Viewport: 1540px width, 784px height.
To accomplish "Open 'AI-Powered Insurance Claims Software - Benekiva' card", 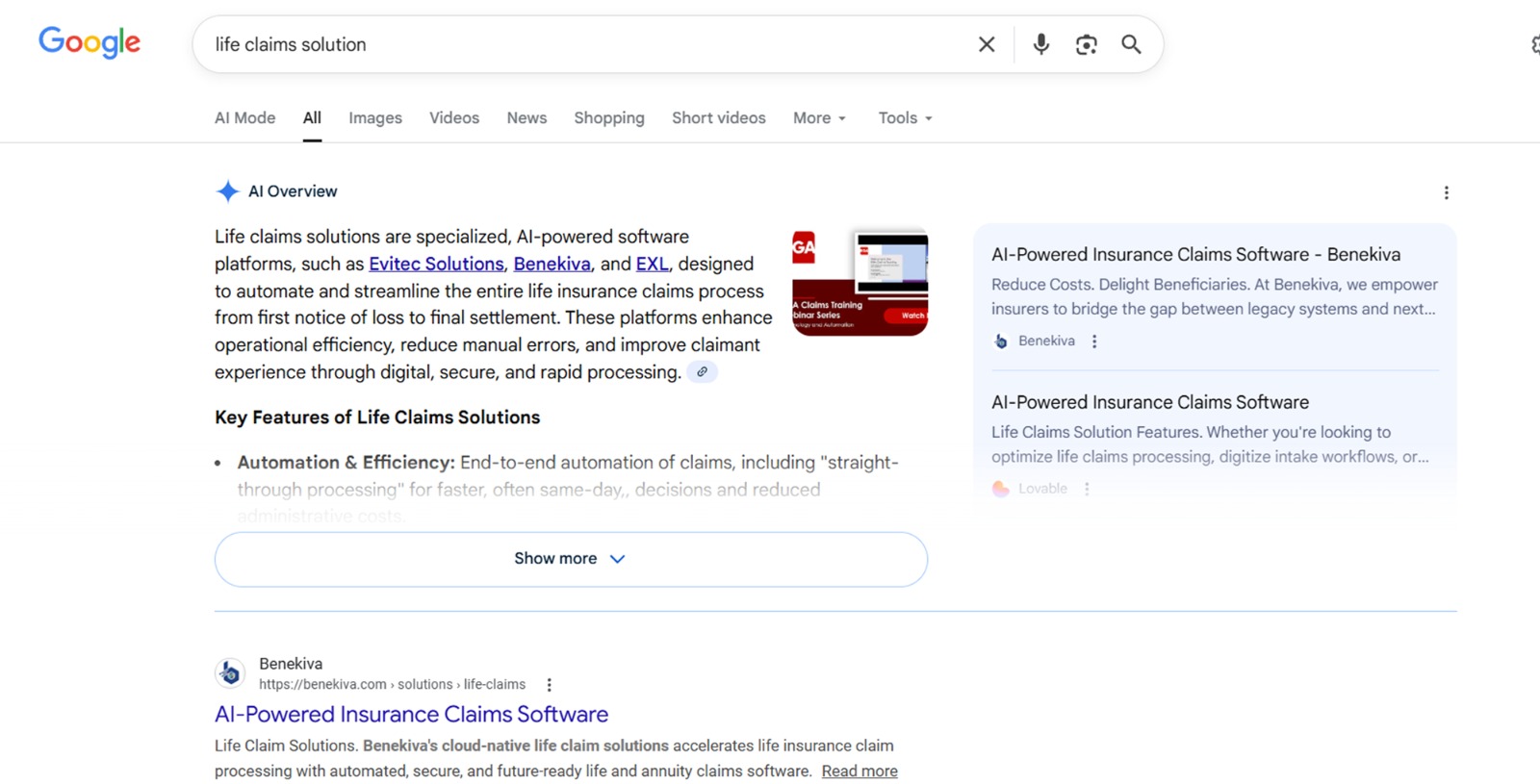I will click(x=1195, y=254).
